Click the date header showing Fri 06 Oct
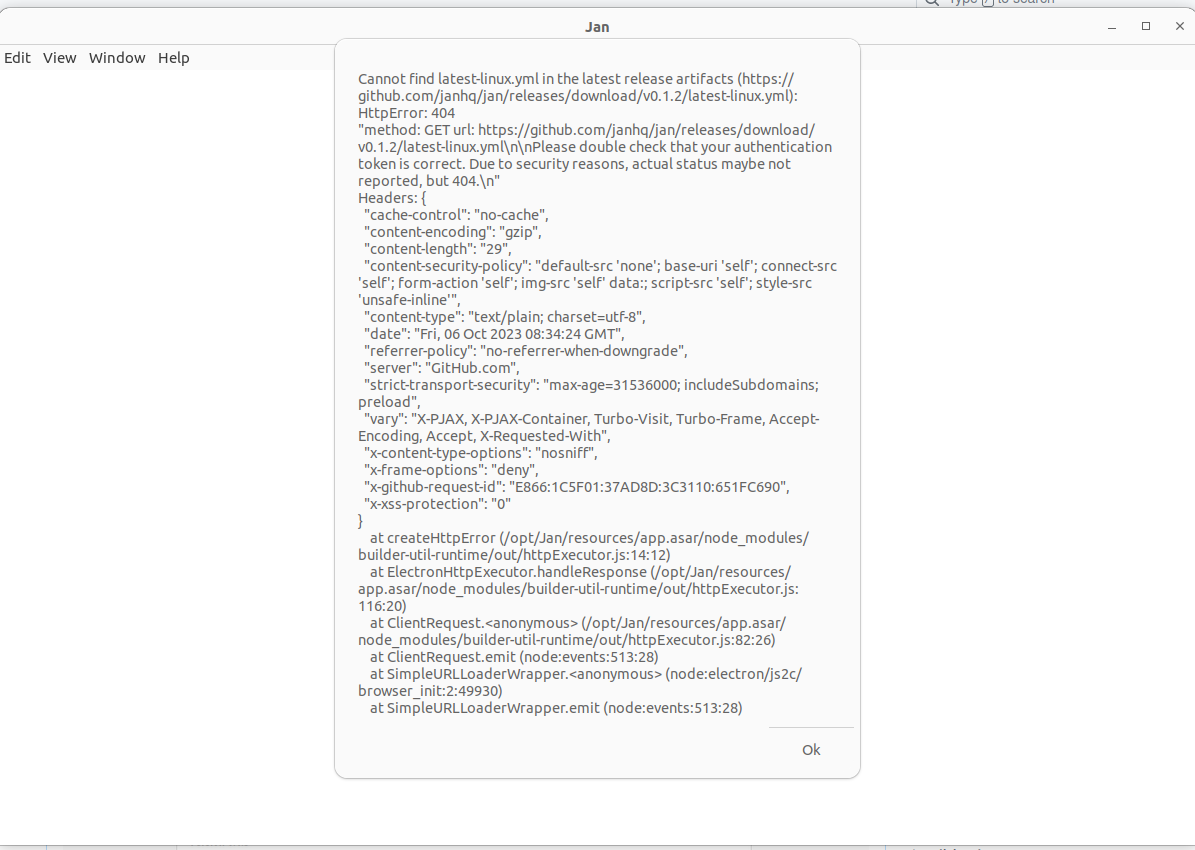1195x850 pixels. 490,333
